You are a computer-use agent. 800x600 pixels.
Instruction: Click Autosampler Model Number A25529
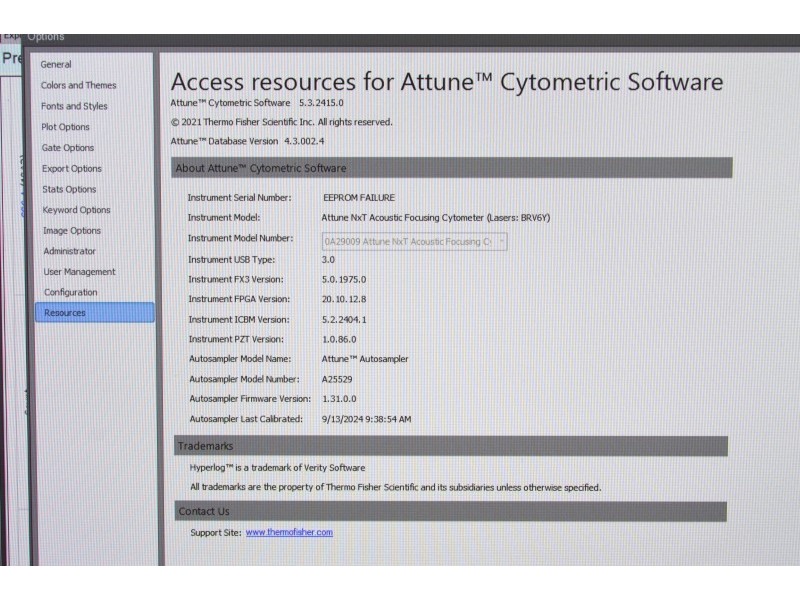[x=337, y=380]
